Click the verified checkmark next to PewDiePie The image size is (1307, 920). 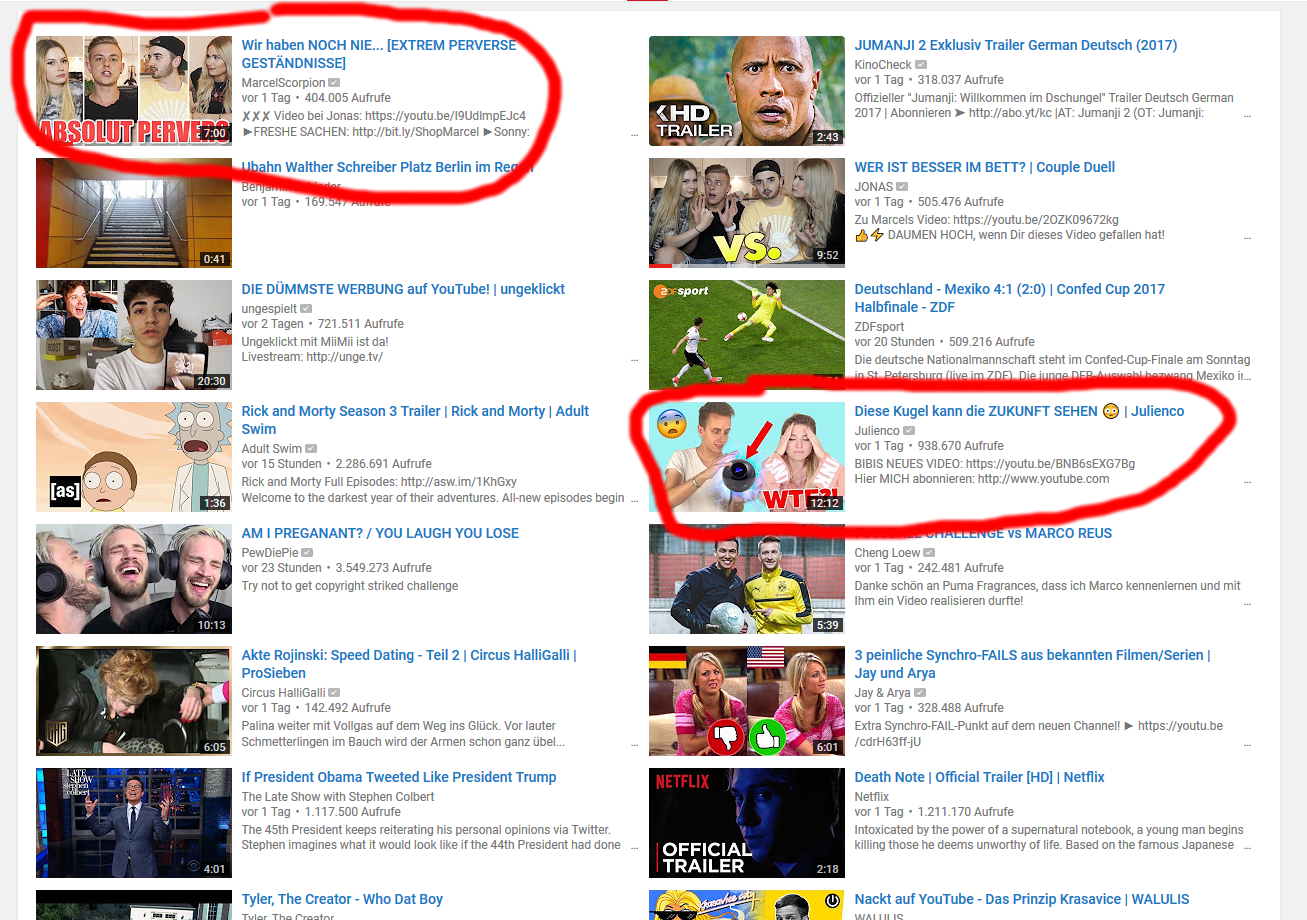308,553
